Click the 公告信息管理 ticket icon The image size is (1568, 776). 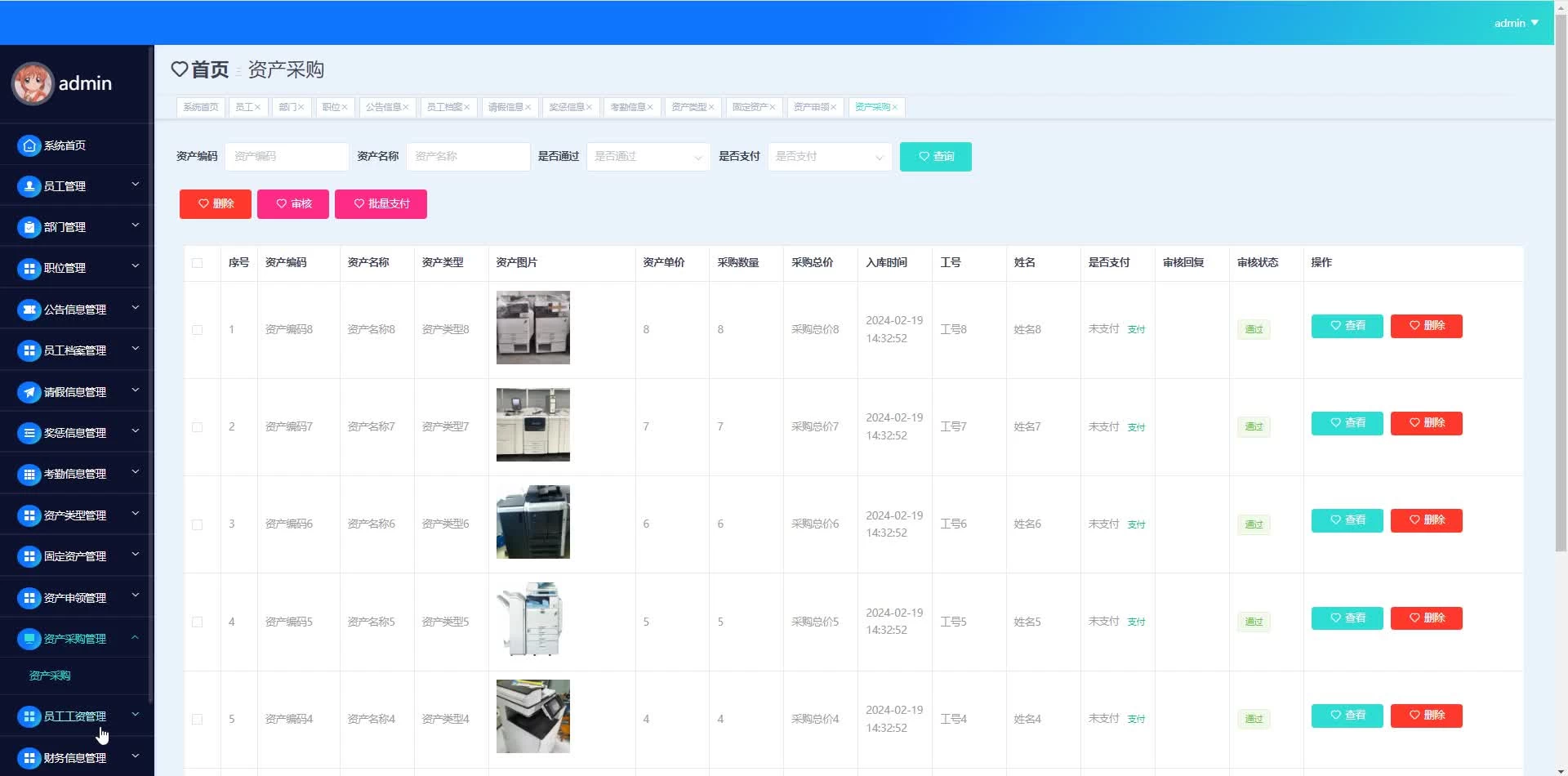tap(29, 310)
